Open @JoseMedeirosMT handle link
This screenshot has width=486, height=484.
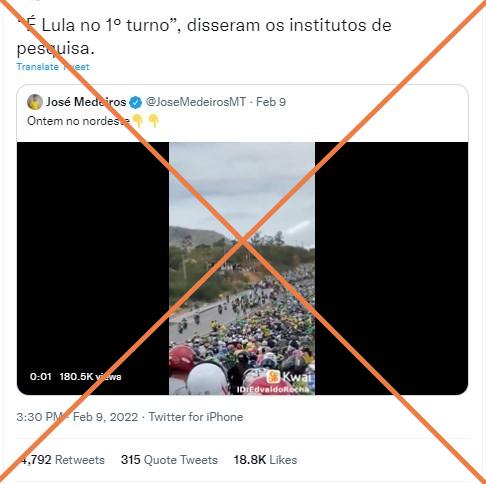point(196,102)
